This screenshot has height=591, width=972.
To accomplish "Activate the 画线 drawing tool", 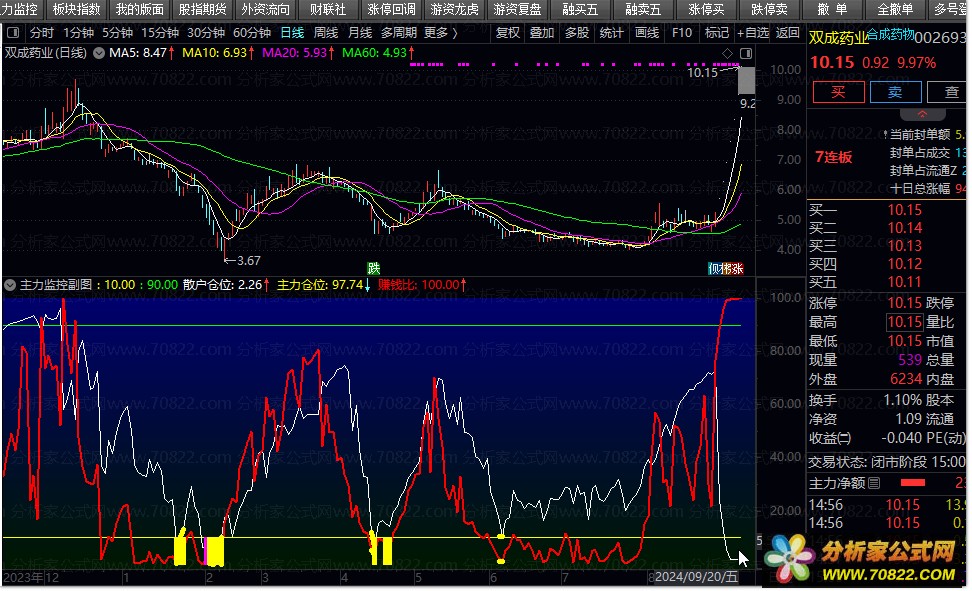I will pos(647,33).
